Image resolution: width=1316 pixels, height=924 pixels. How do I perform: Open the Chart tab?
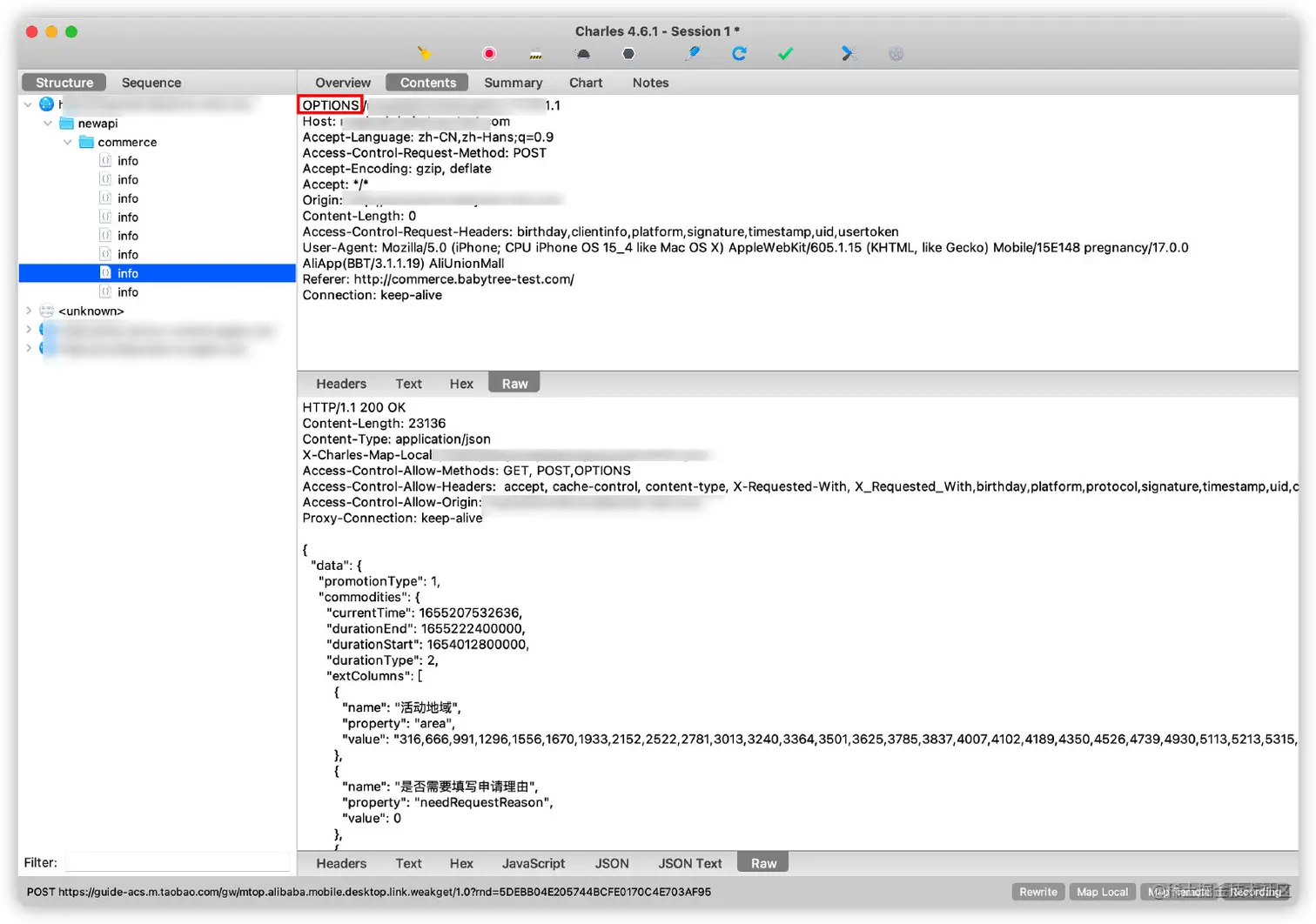click(586, 82)
